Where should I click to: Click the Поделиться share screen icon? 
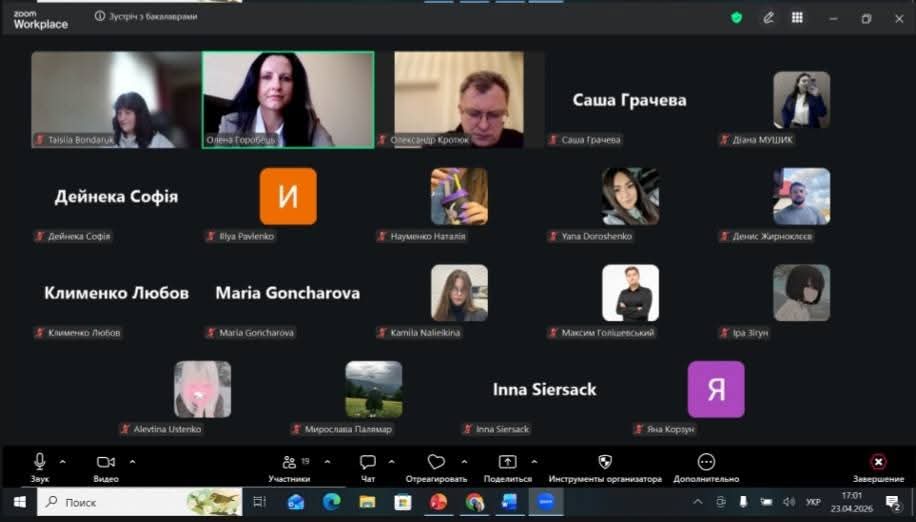[507, 462]
